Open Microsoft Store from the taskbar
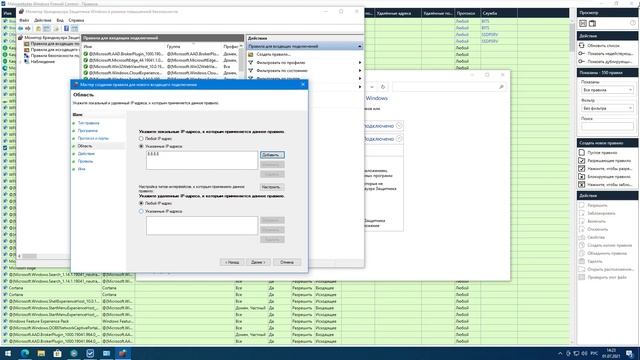The height and width of the screenshot is (360, 640). click(x=58, y=353)
